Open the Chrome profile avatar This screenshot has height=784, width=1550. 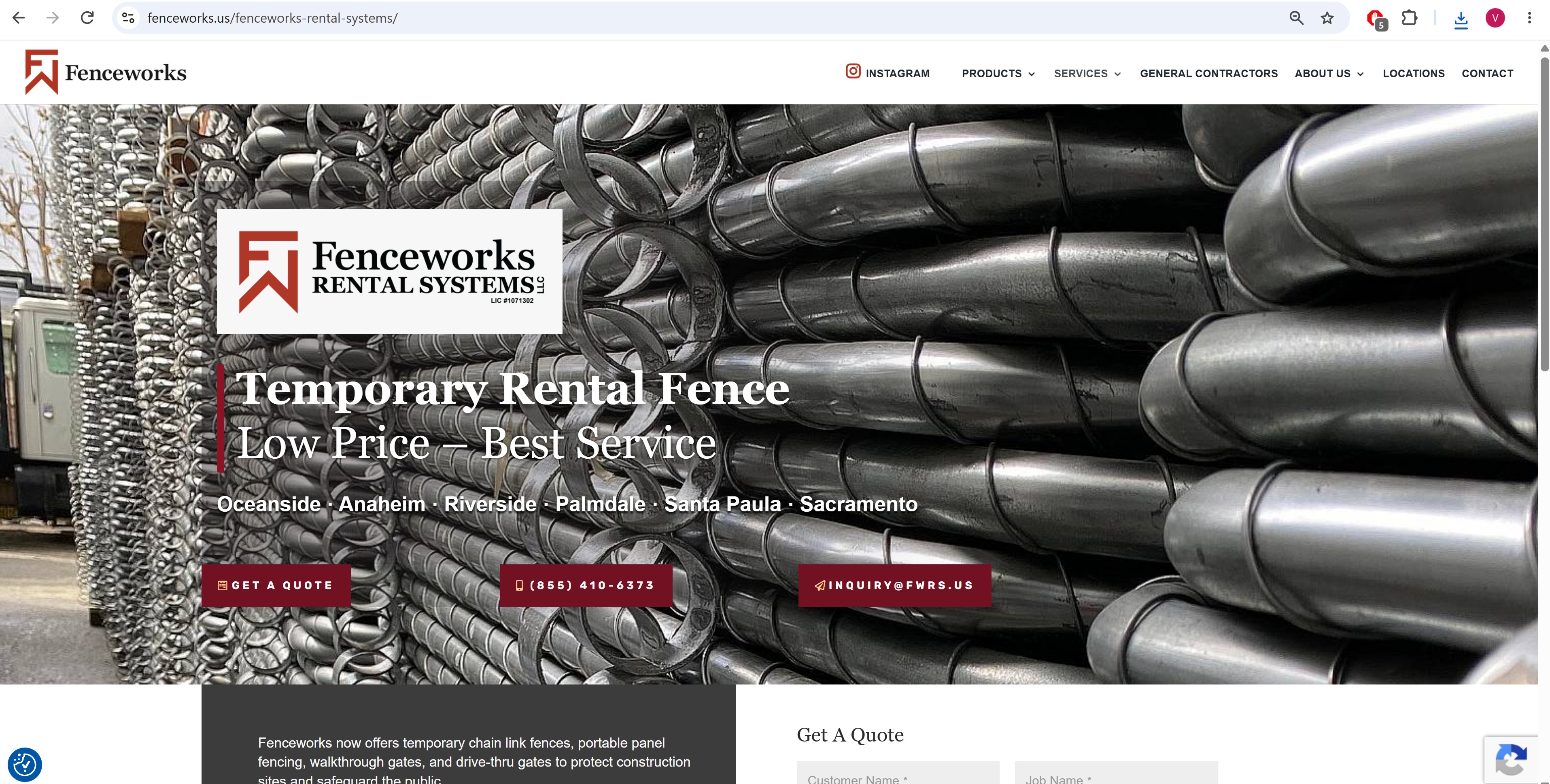1495,18
